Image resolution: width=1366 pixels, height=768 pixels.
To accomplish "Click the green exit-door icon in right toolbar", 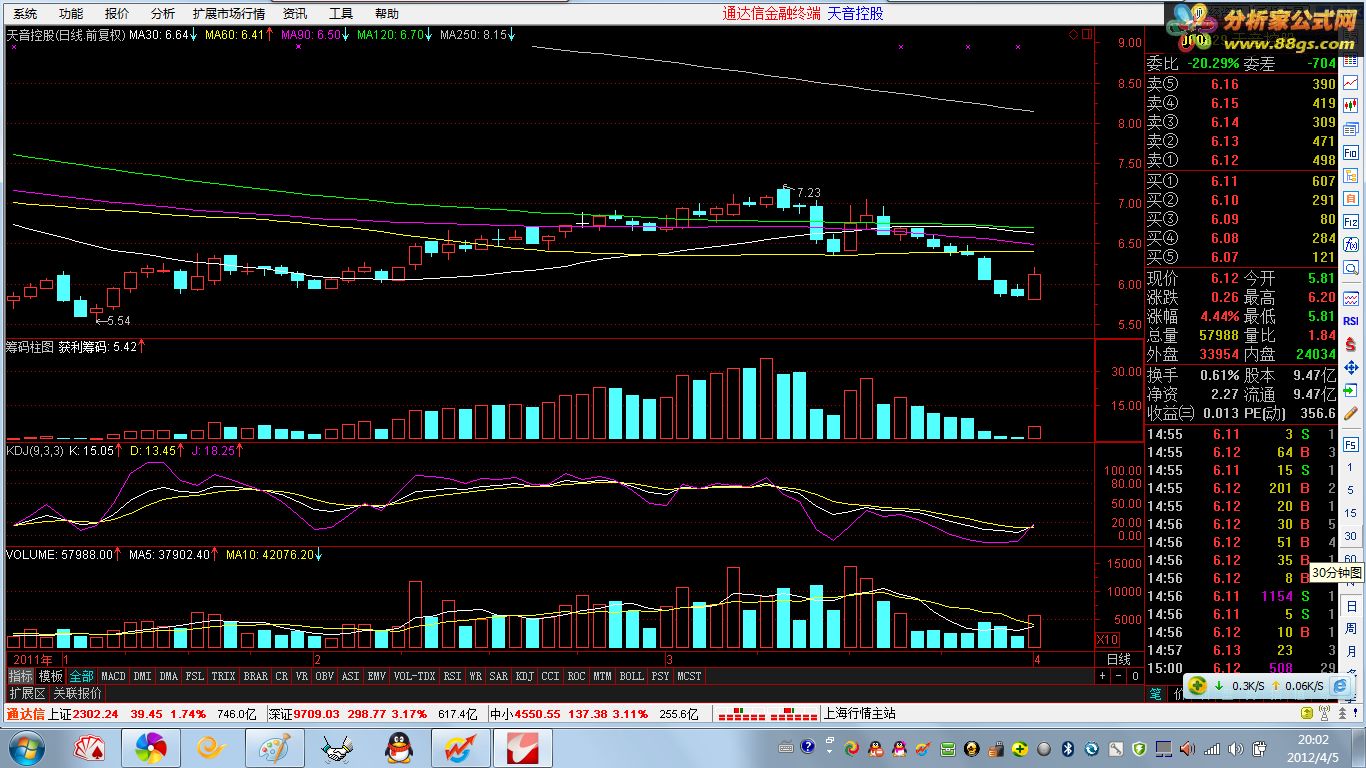I will pyautogui.click(x=1351, y=389).
